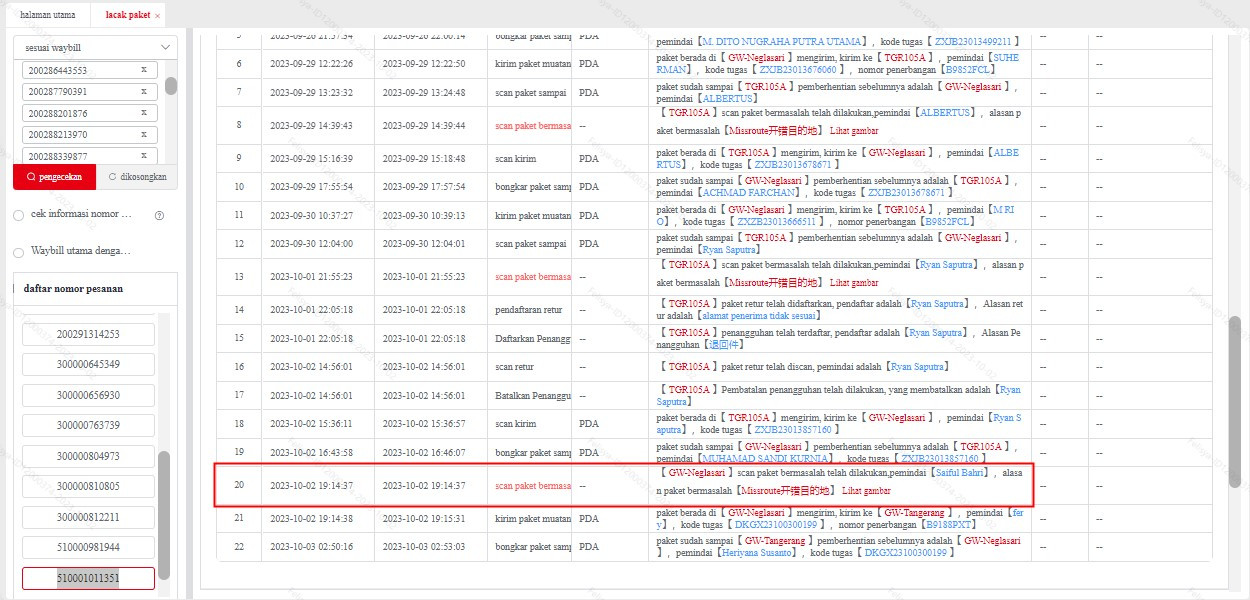The width and height of the screenshot is (1250, 600).
Task: Select order number 300000812211
Action: tap(88, 517)
